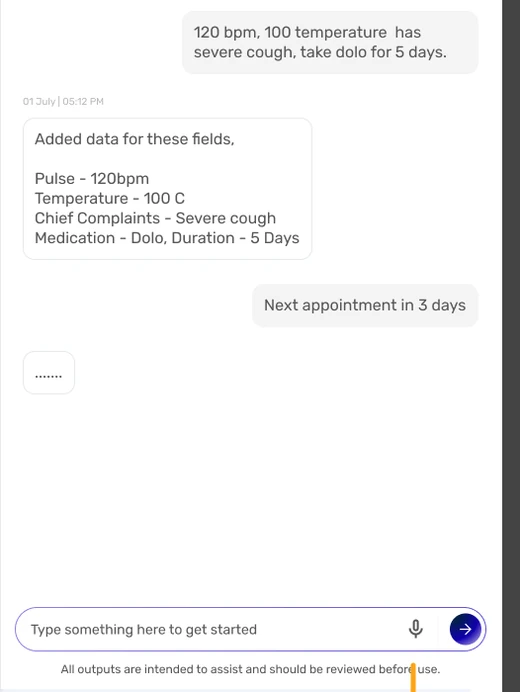
Task: Click the 'Pulse - 120bpm' line
Action: [92, 179]
